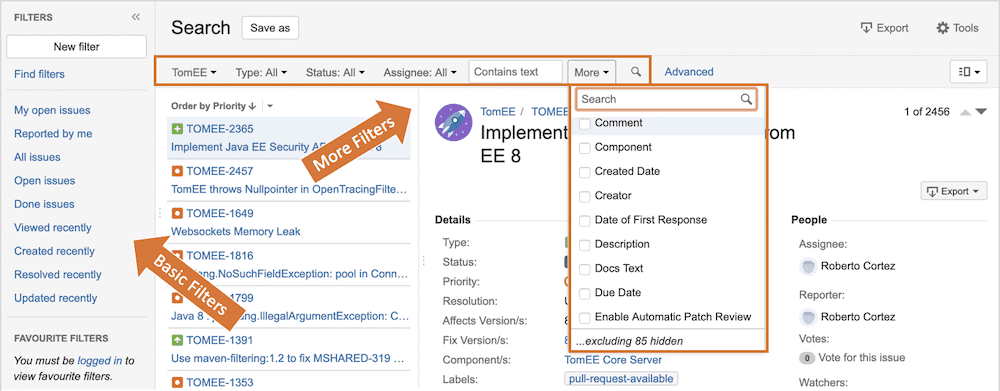Click Vote for this issue link
Image resolution: width=1000 pixels, height=391 pixels.
click(862, 358)
